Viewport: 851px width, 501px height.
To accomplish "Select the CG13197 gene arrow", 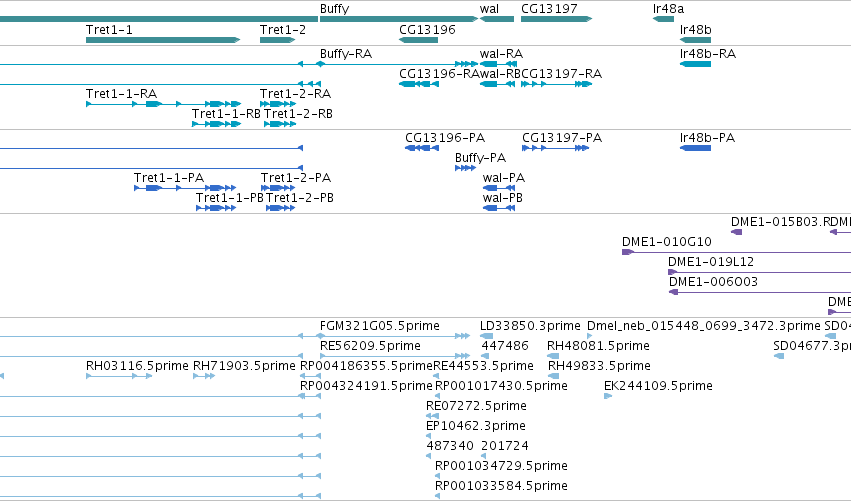I will tap(556, 19).
